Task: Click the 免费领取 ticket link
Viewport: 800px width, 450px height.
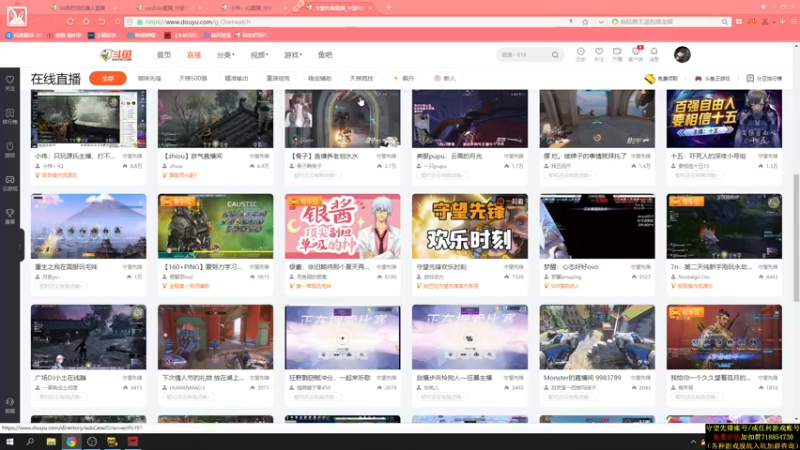Action: (662, 79)
